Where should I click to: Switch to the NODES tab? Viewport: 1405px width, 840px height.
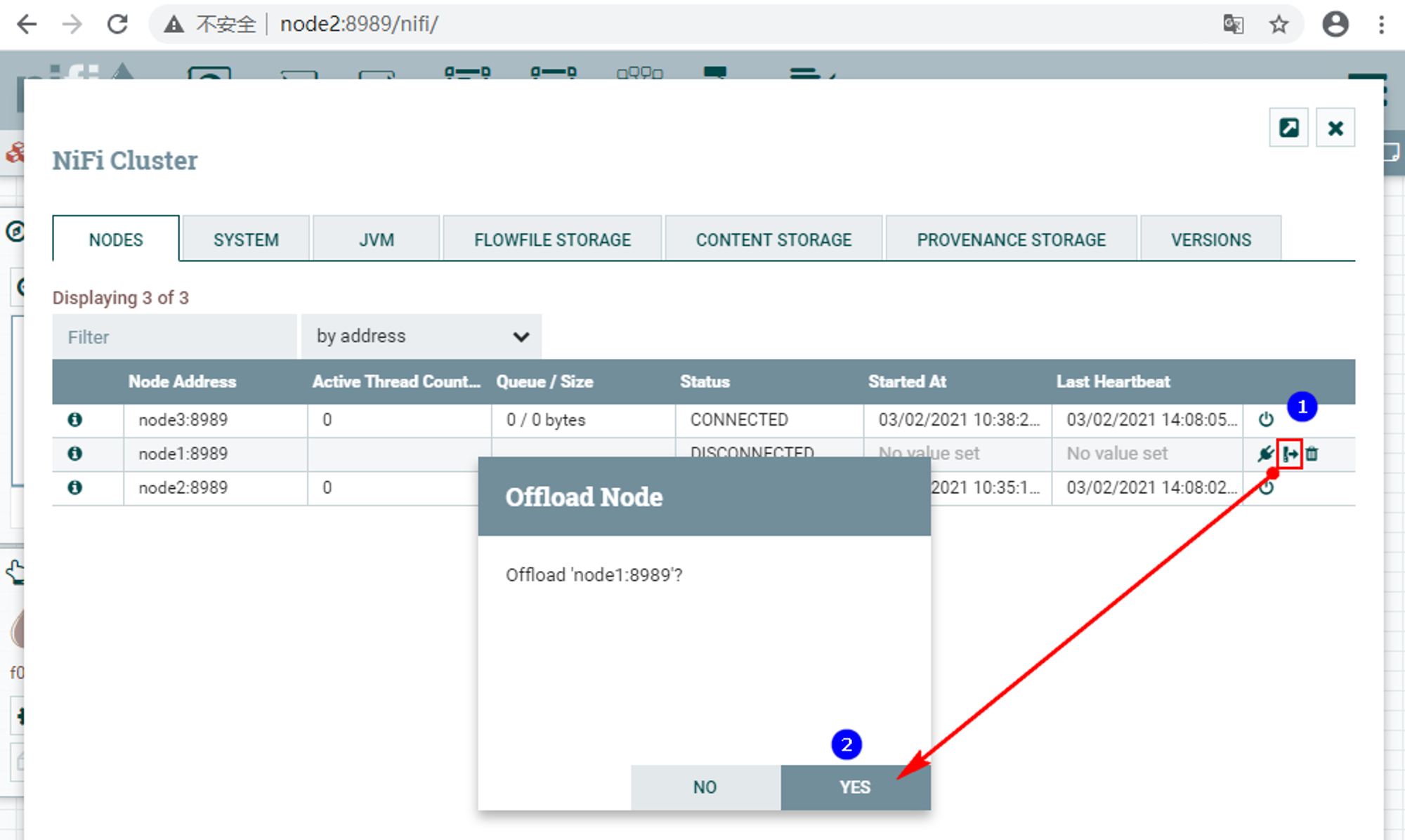116,239
